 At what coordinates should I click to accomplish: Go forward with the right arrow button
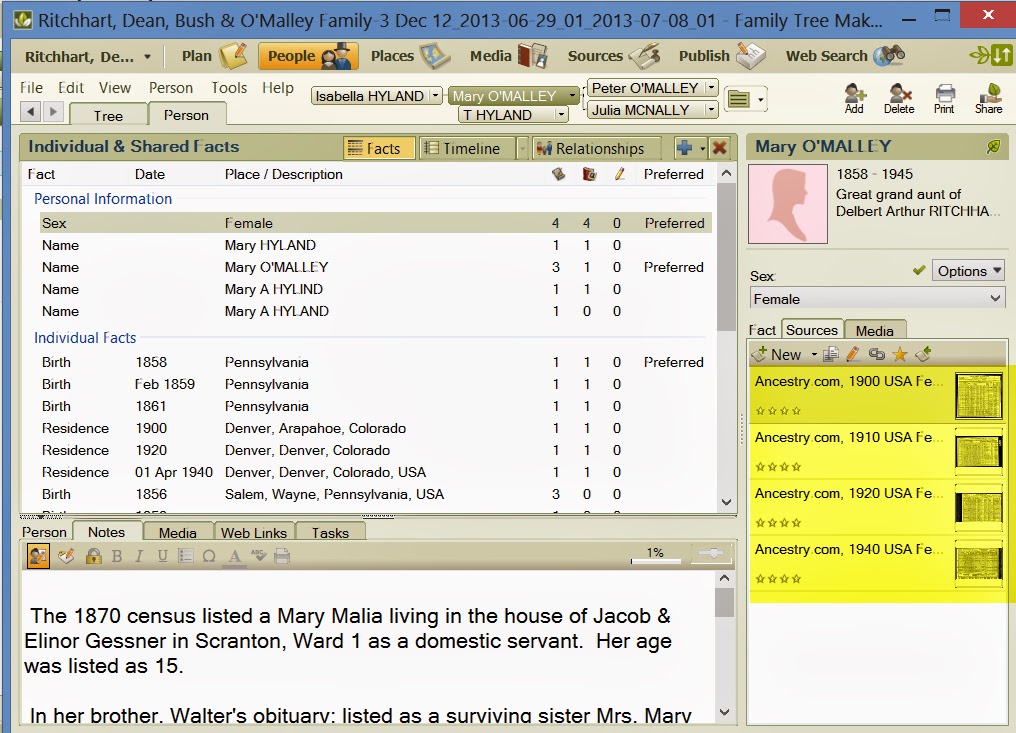pos(53,111)
